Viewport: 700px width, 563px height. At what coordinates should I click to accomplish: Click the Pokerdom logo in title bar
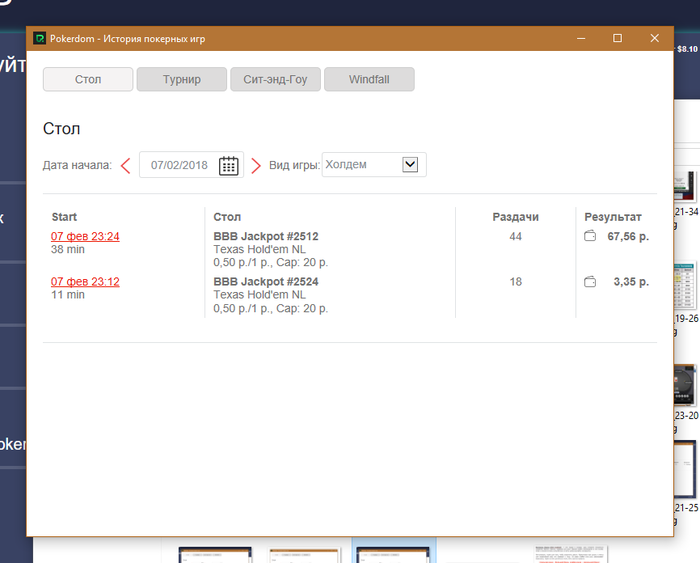point(39,38)
